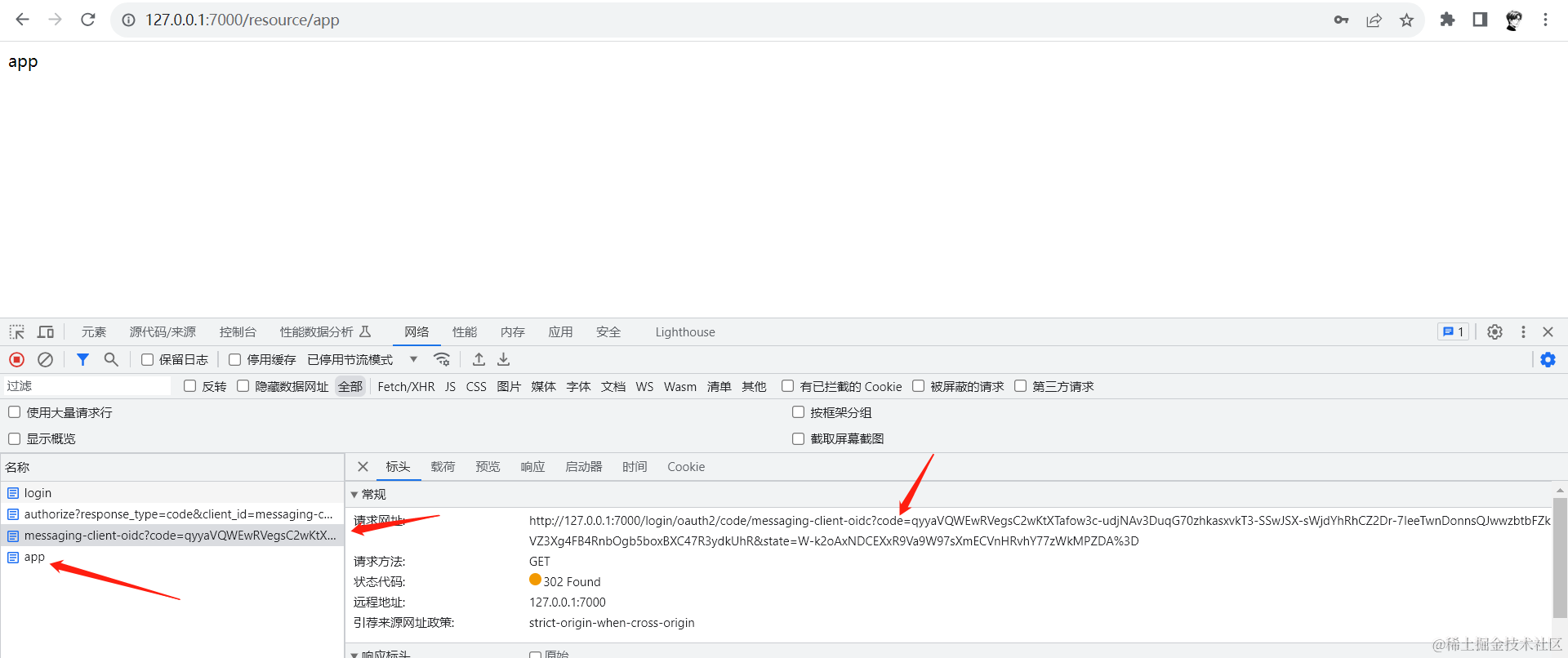Screen dimensions: 1568x658
Task: Open DevTools settings gear
Action: 1494,331
